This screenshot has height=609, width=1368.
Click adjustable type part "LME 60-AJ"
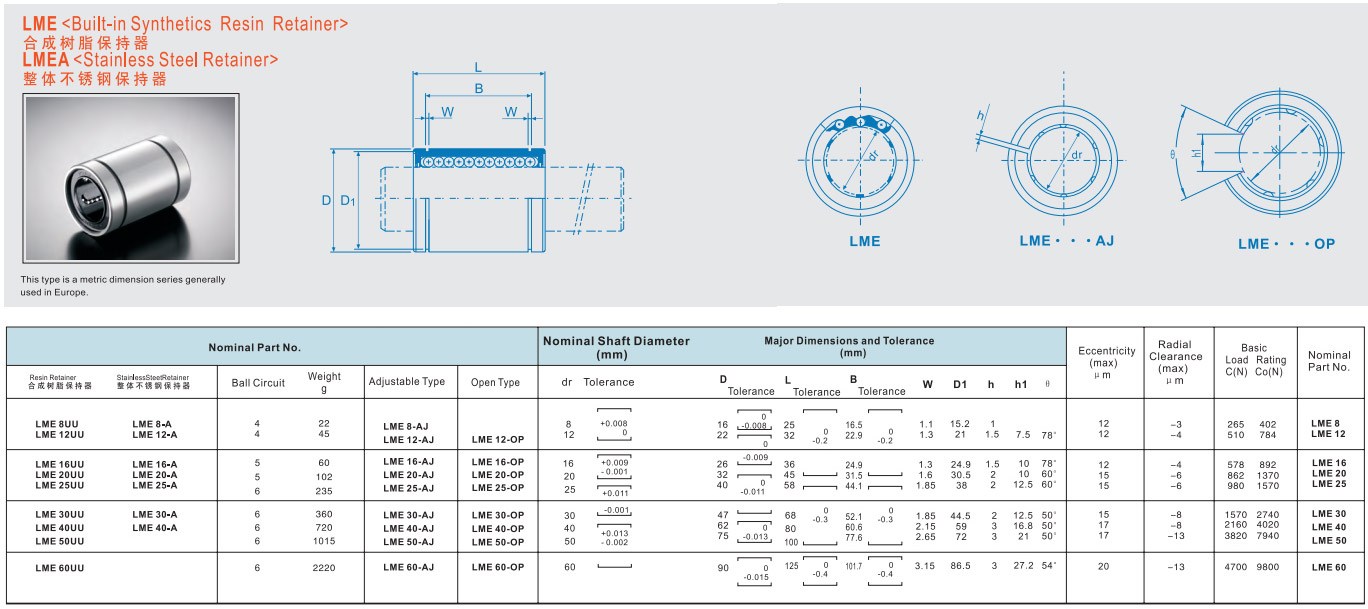pyautogui.click(x=408, y=568)
